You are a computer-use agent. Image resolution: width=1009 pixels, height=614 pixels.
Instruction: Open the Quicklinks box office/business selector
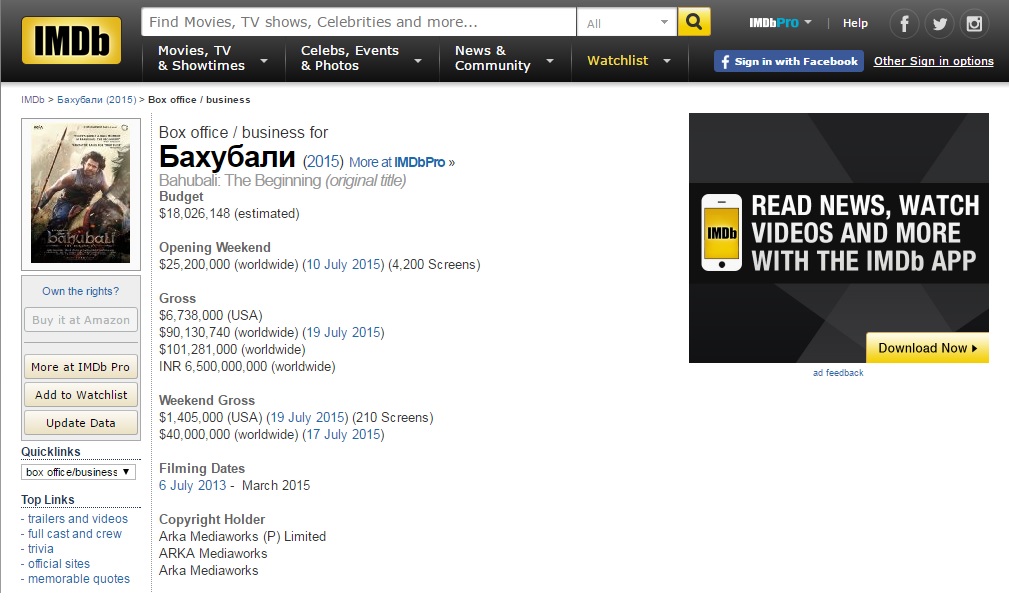[79, 472]
